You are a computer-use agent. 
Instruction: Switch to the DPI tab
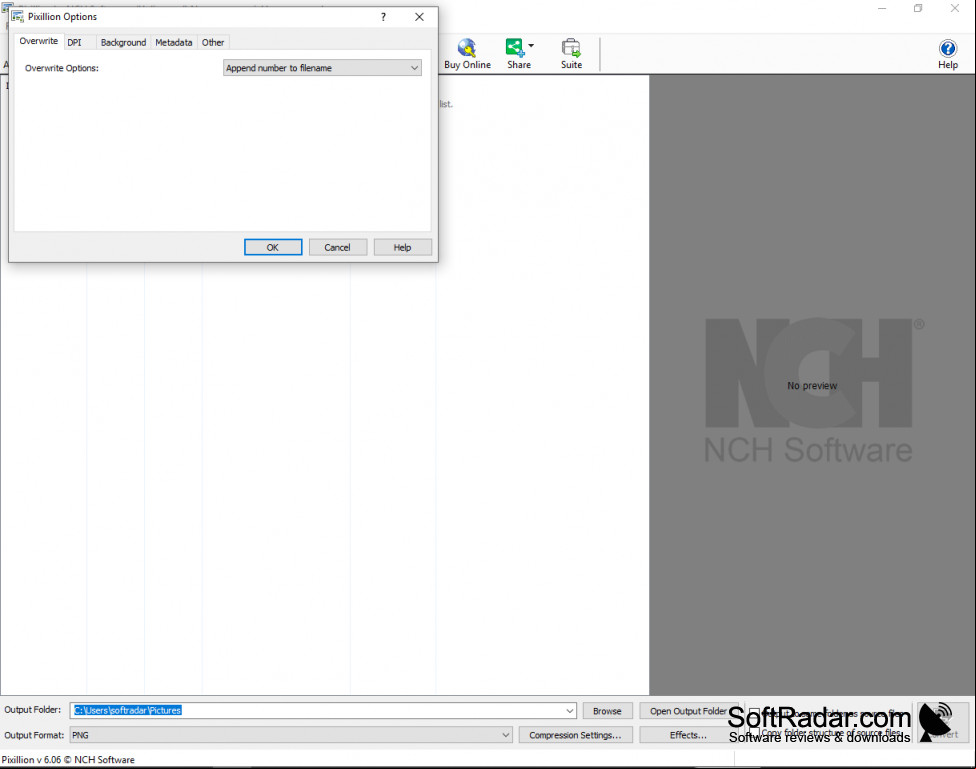(74, 42)
